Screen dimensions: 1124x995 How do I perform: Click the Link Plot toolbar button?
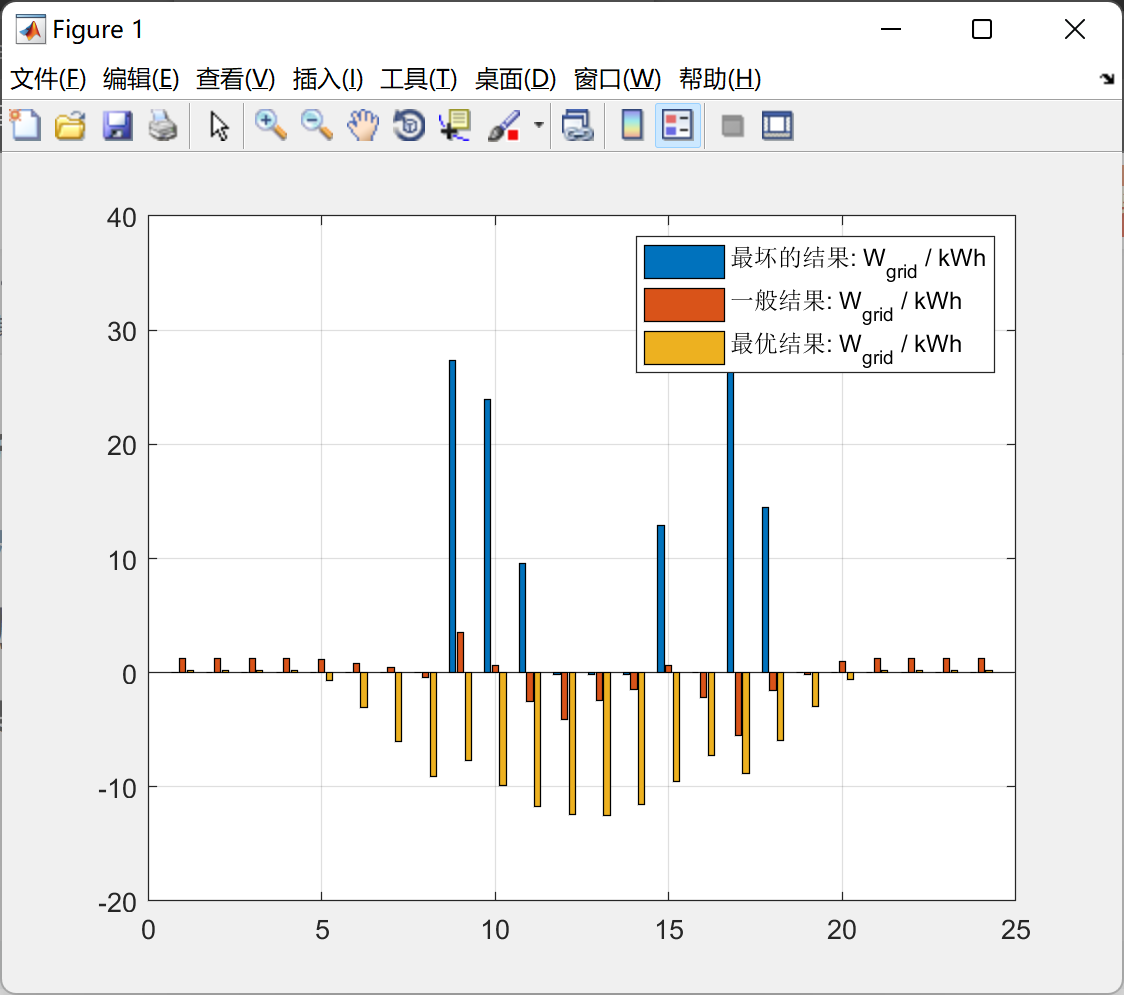coord(577,126)
